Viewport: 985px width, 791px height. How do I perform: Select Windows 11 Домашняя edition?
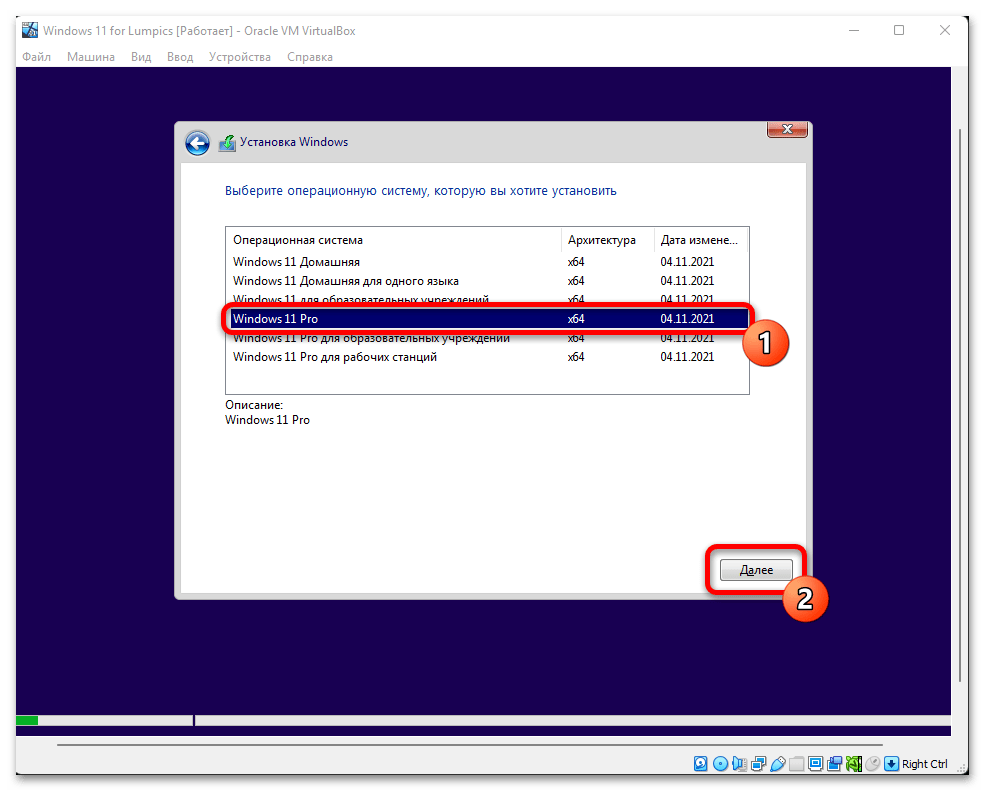pos(296,262)
